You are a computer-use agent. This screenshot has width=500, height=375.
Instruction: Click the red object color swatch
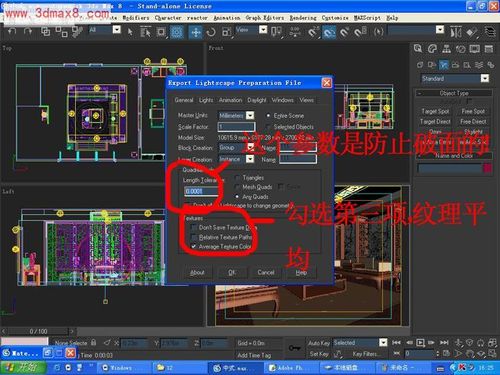pos(487,168)
